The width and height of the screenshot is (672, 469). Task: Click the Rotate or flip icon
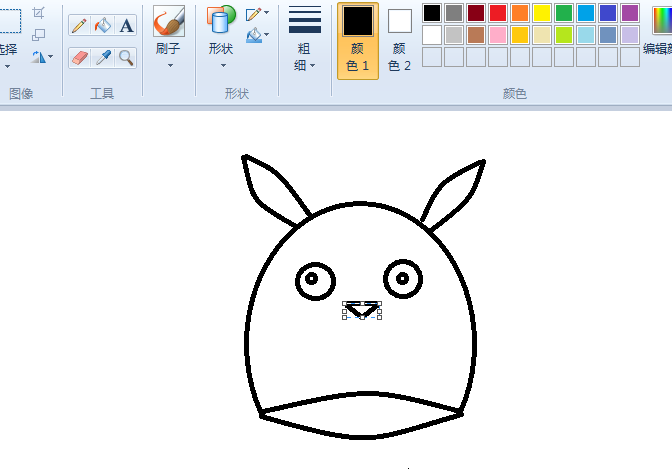[39, 57]
